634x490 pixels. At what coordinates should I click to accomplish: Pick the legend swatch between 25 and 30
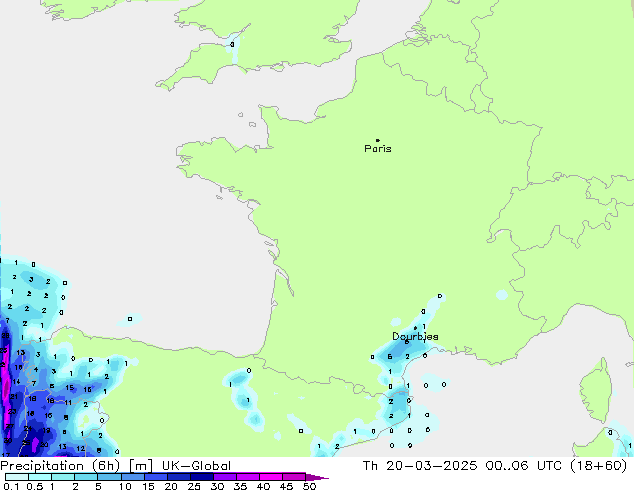click(201, 477)
